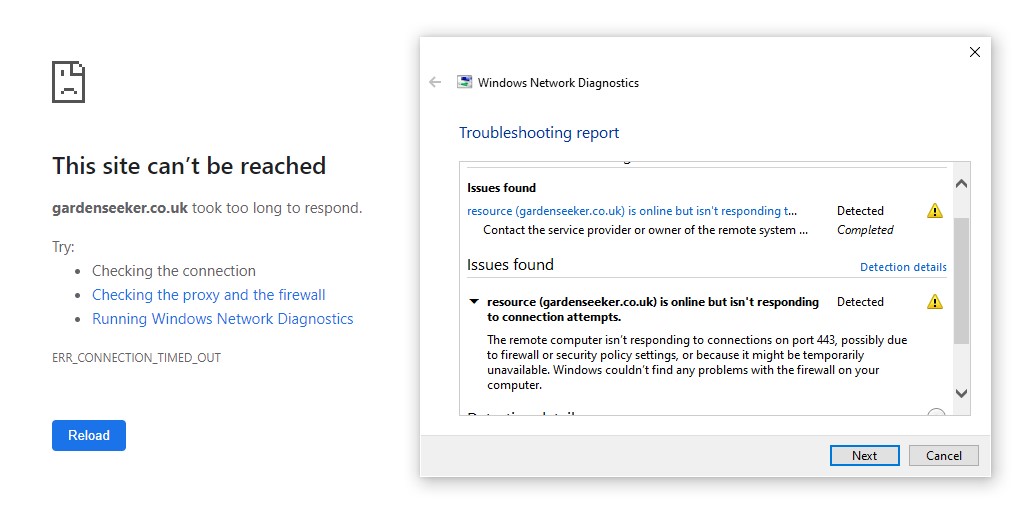Open the first gardenseeker.co.uk resource issue link
Screen dimensions: 1034x524
[632, 211]
